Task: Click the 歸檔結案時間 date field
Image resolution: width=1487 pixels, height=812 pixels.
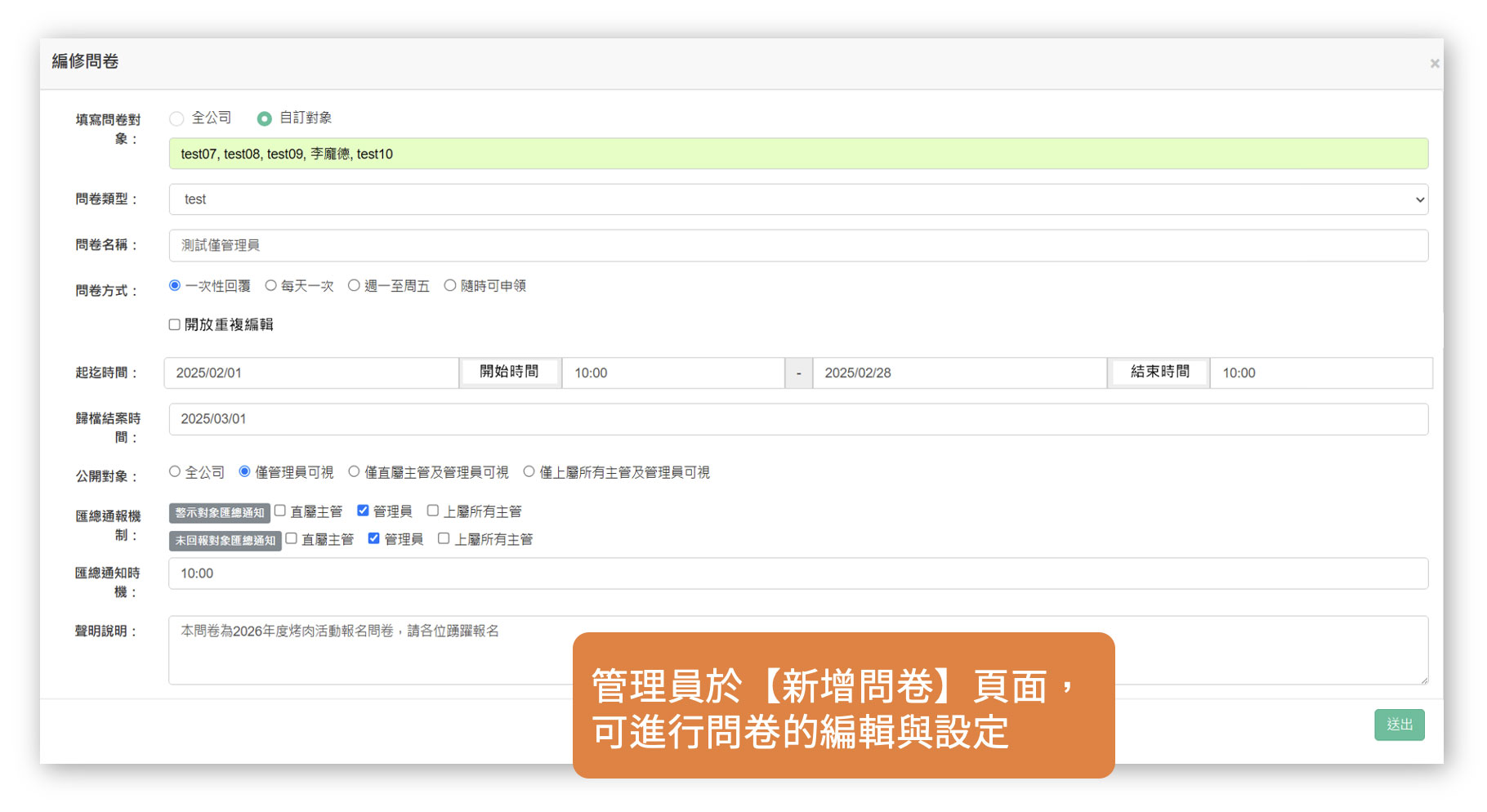Action: (x=797, y=419)
